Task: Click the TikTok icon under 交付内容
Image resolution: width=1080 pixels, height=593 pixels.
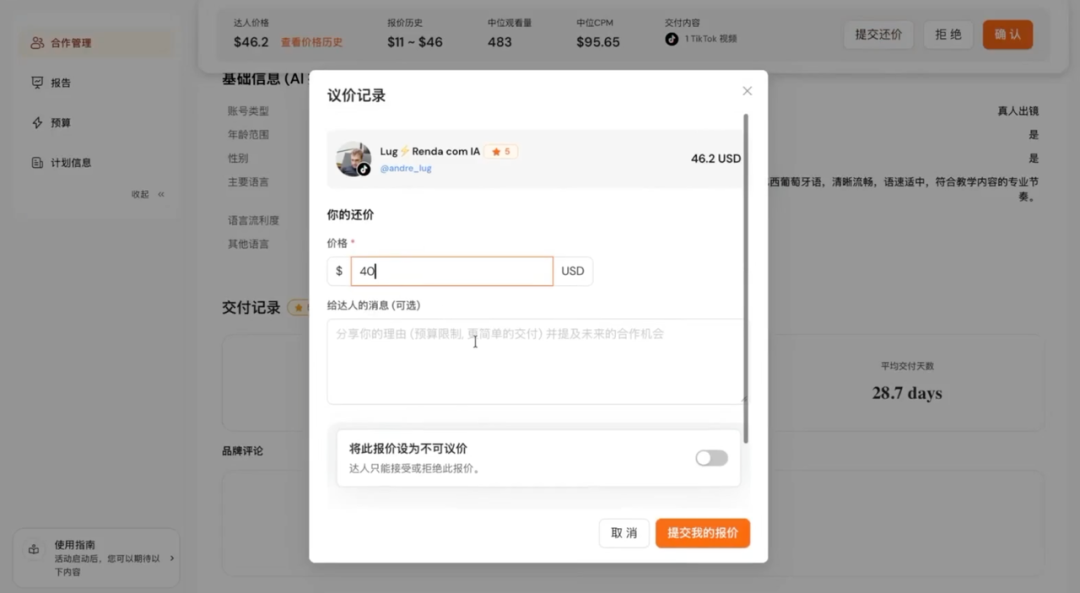Action: tap(672, 39)
